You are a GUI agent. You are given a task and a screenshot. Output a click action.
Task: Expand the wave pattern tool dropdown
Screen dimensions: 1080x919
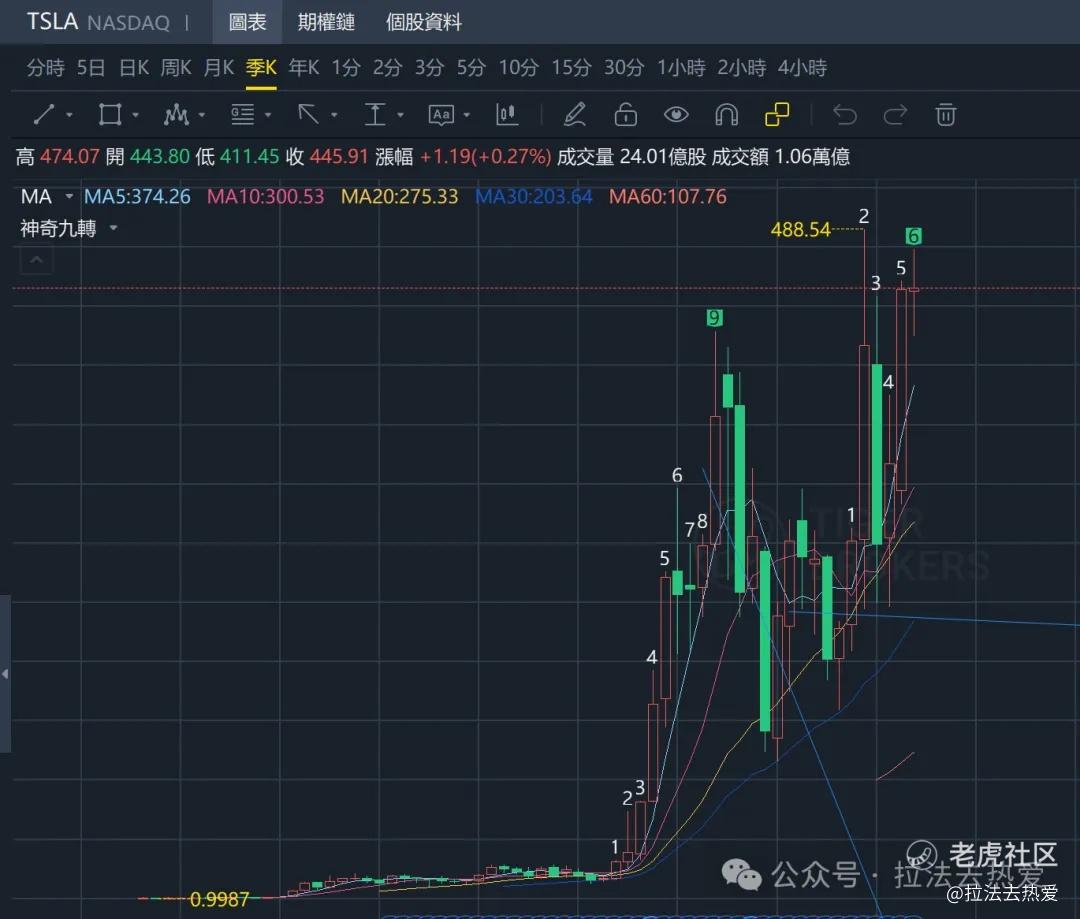201,115
